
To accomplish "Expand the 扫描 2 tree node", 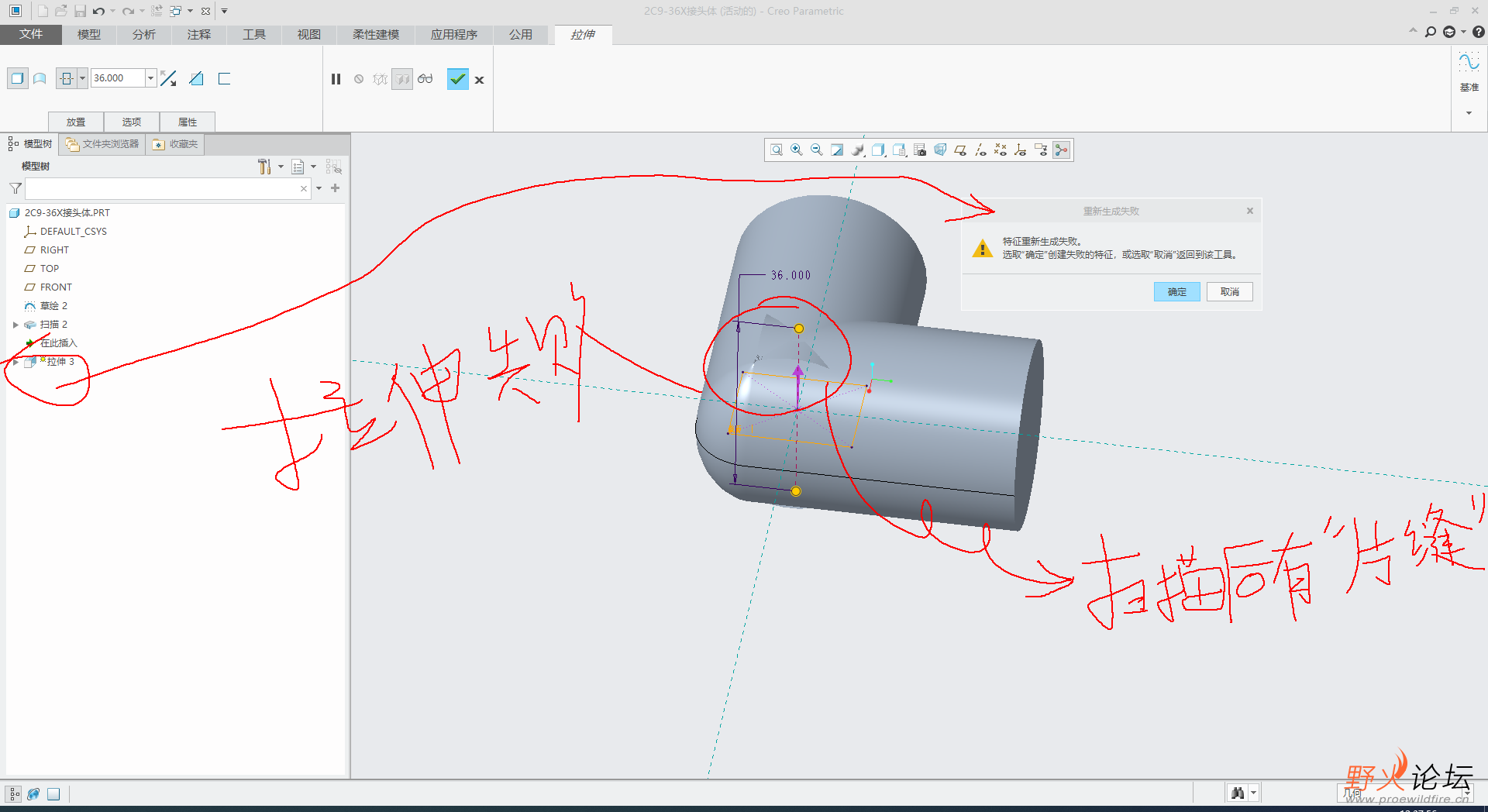I will click(x=15, y=324).
